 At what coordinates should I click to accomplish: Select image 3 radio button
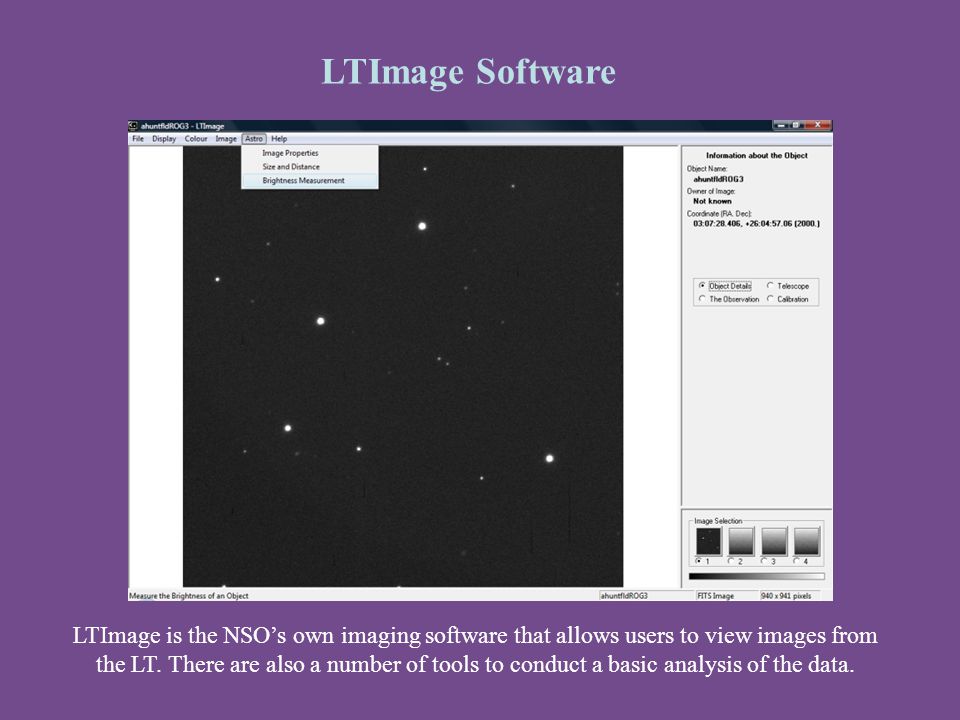coord(764,561)
